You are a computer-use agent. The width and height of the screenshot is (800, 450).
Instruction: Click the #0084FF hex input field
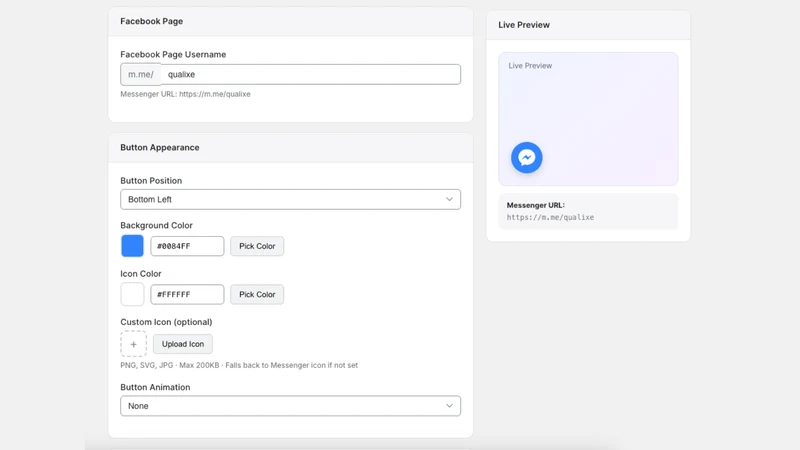point(187,246)
